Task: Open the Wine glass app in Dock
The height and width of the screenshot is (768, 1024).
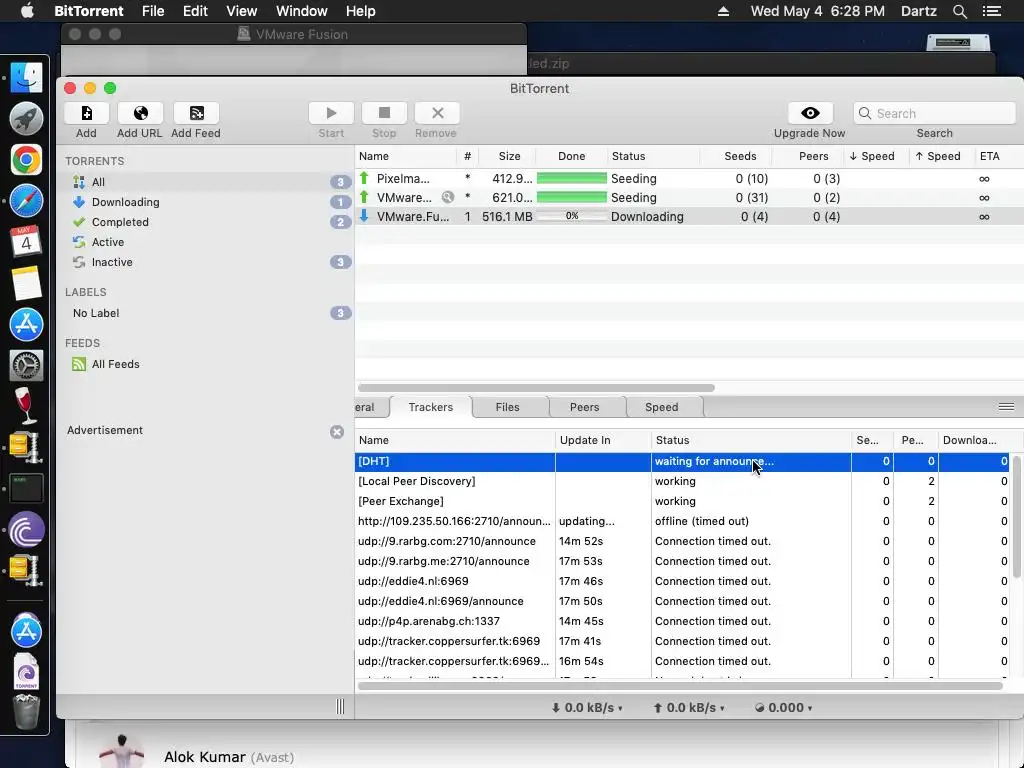Action: click(x=26, y=406)
